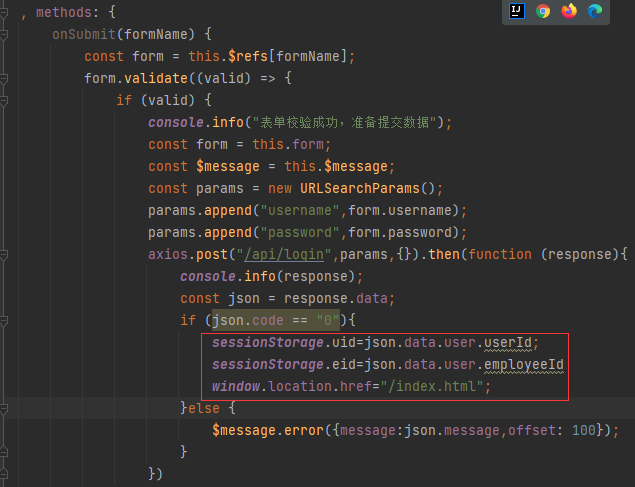Collapse the axios.post callback fold marker

(x=6, y=254)
